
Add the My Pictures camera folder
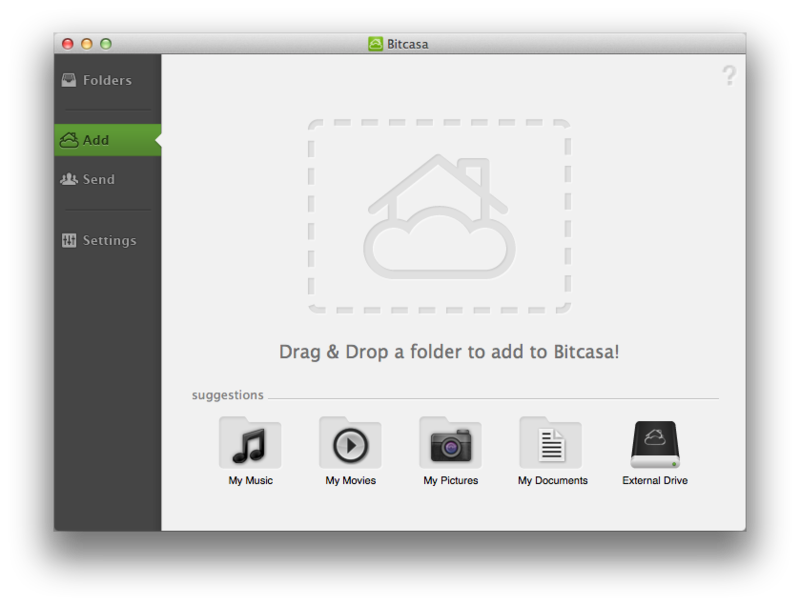click(450, 442)
